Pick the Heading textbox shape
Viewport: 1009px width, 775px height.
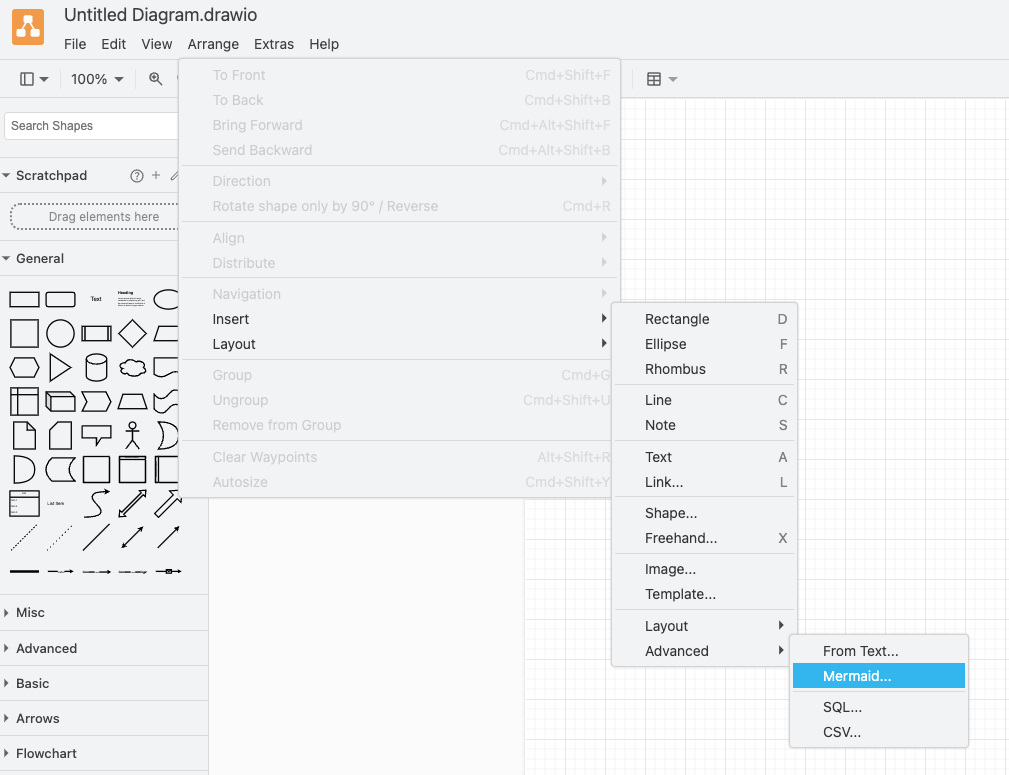131,299
